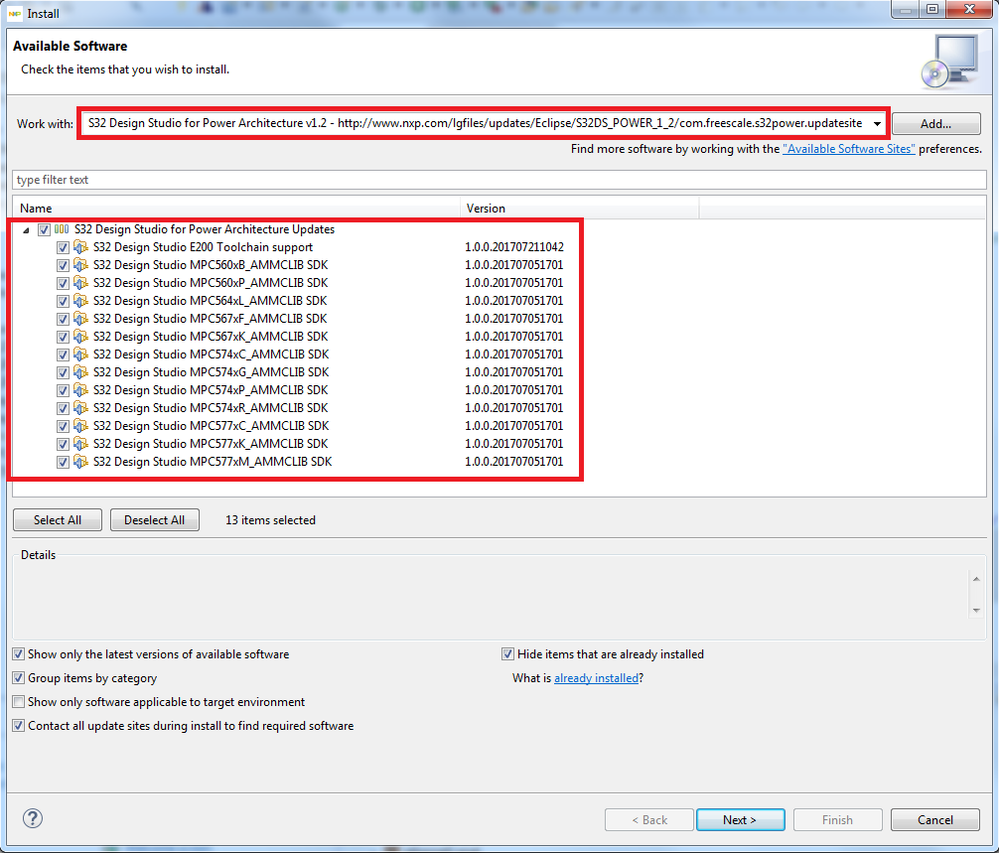Cancel the Install dialog
999x853 pixels.
click(935, 820)
